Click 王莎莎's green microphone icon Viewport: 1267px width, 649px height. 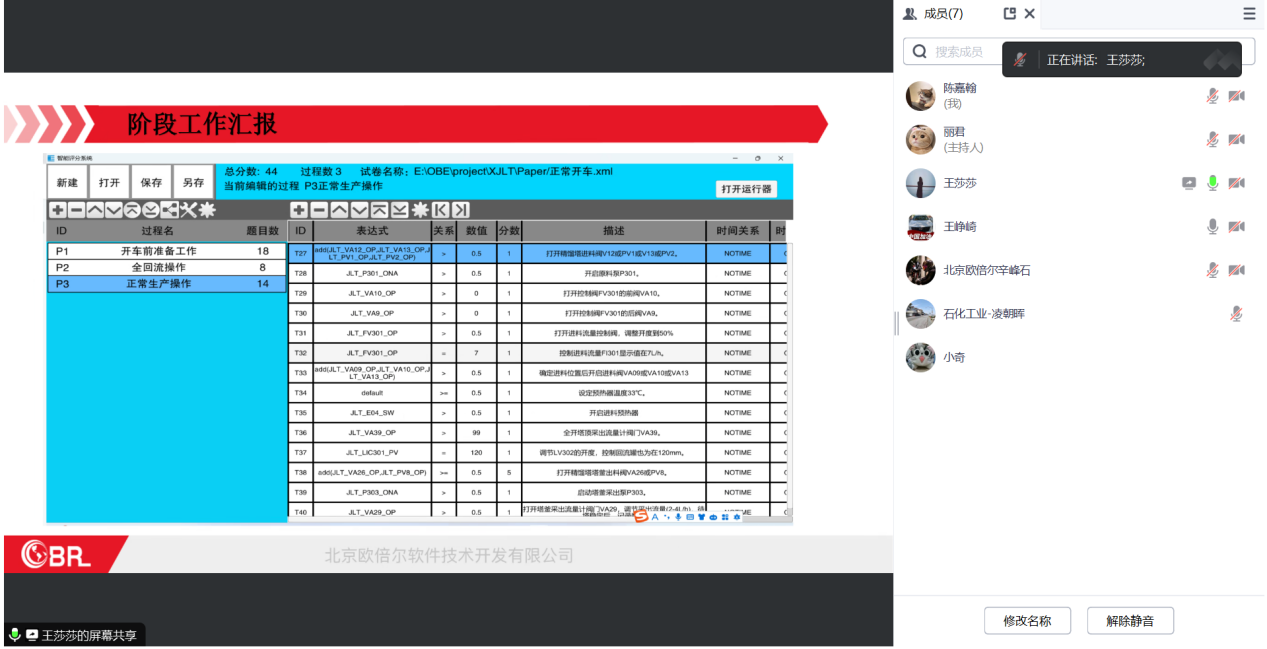pos(1212,183)
